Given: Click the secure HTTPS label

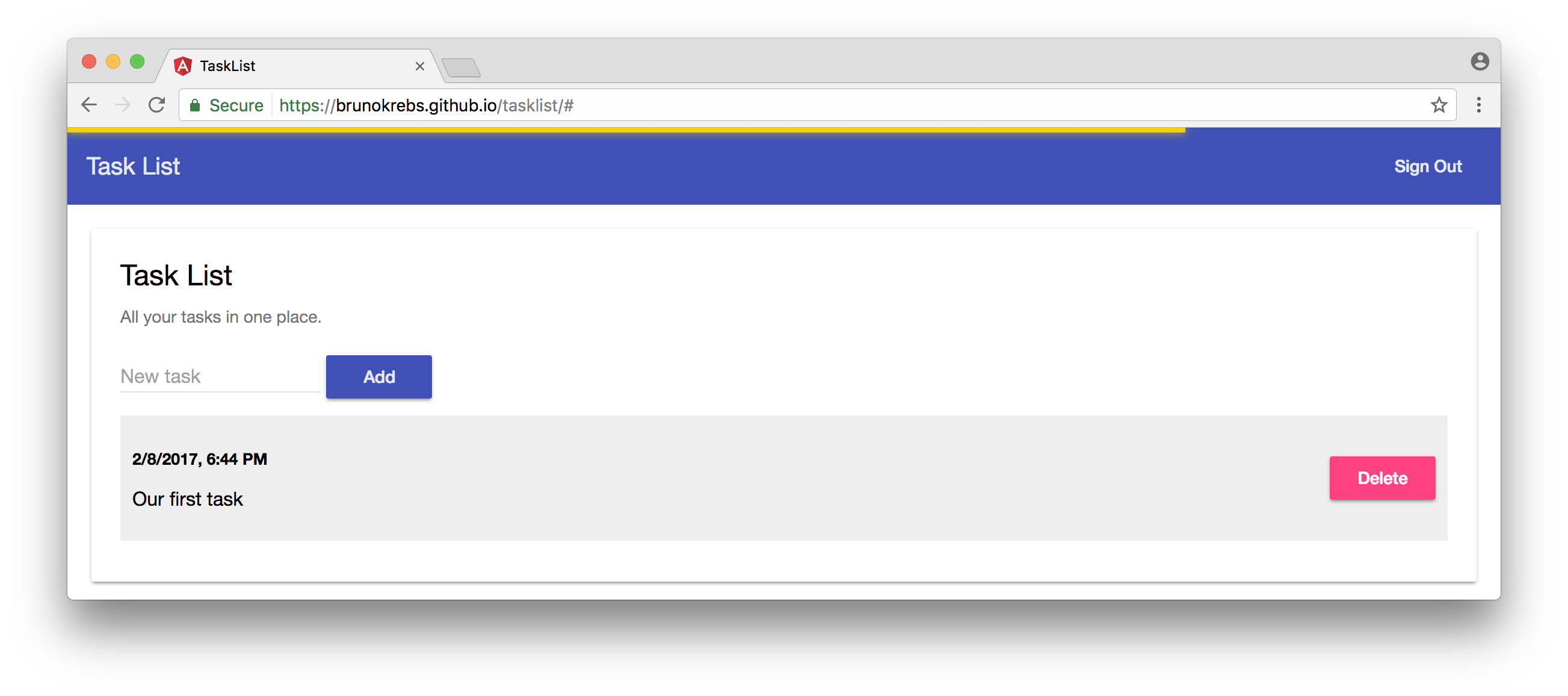Looking at the screenshot, I should [225, 105].
